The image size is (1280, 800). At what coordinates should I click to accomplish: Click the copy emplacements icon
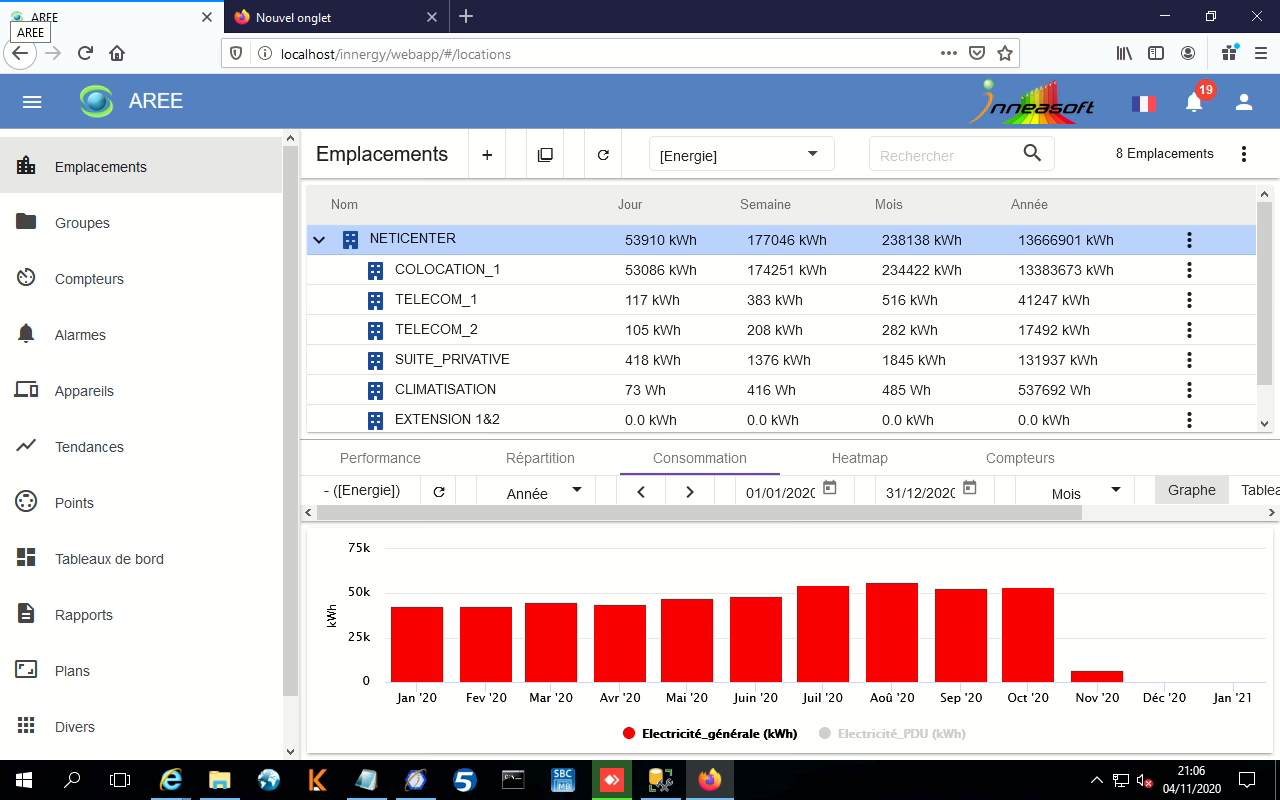(x=545, y=155)
